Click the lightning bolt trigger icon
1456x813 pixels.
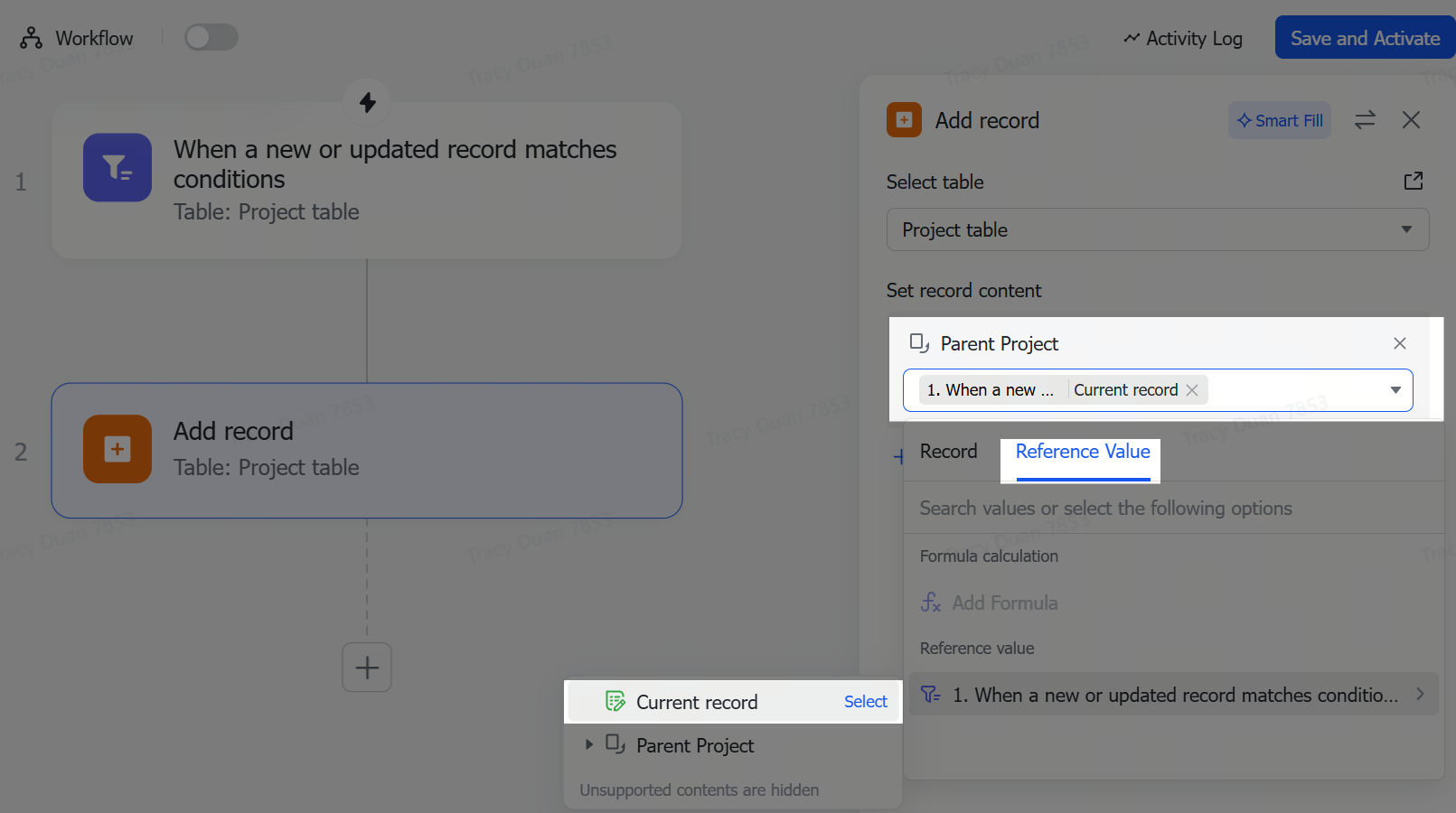pos(367,102)
